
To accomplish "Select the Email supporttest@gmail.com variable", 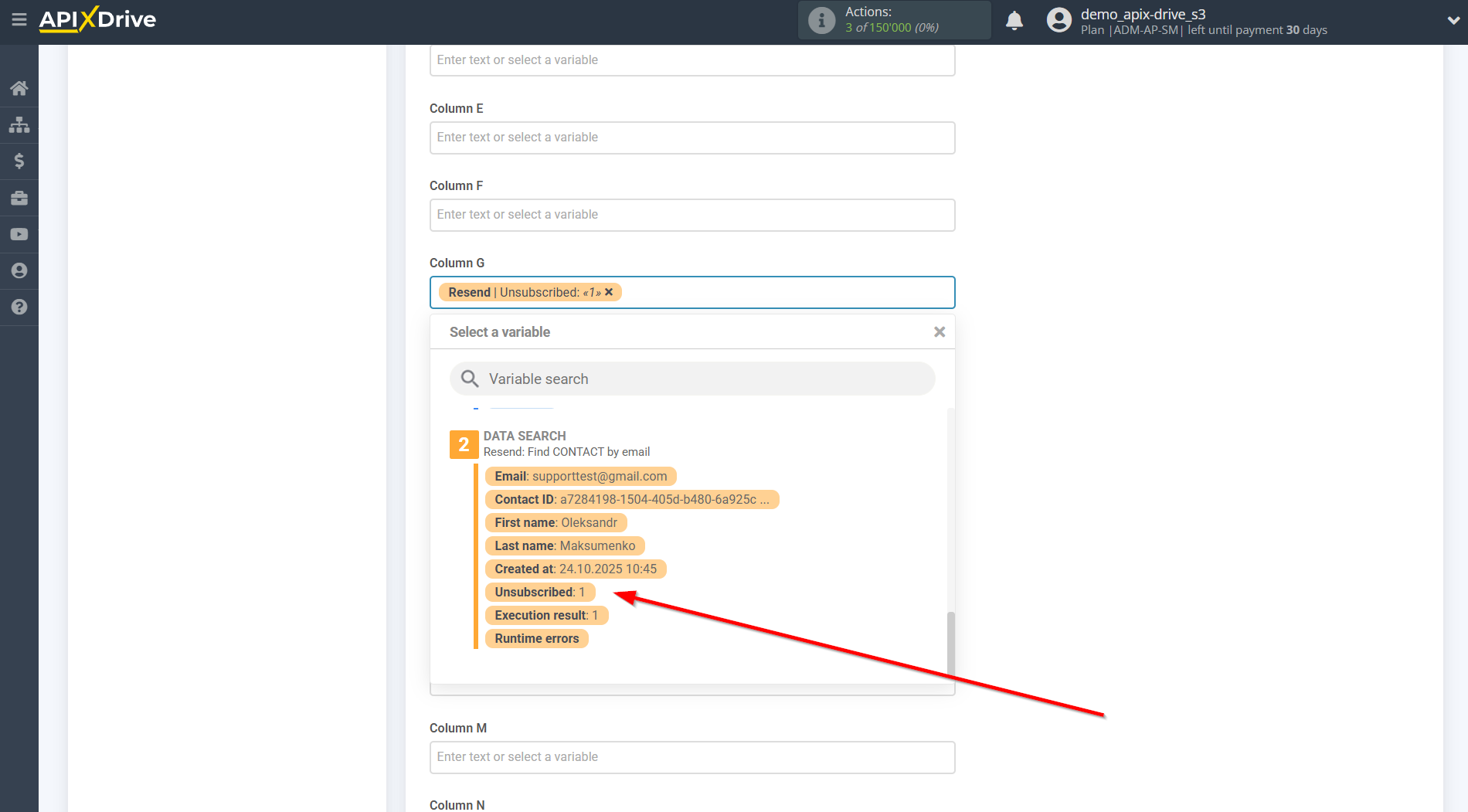I will click(580, 476).
